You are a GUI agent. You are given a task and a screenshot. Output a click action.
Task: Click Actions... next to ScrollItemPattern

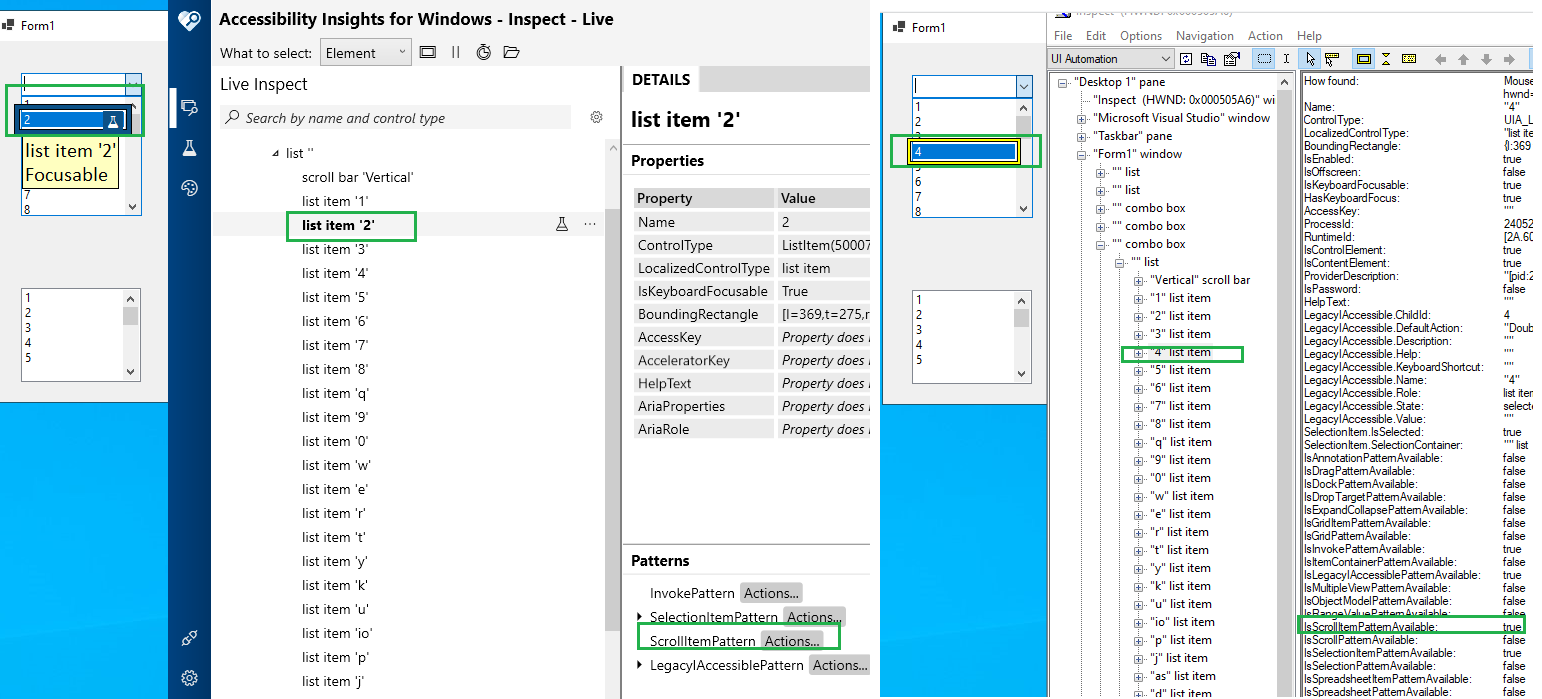coord(792,641)
